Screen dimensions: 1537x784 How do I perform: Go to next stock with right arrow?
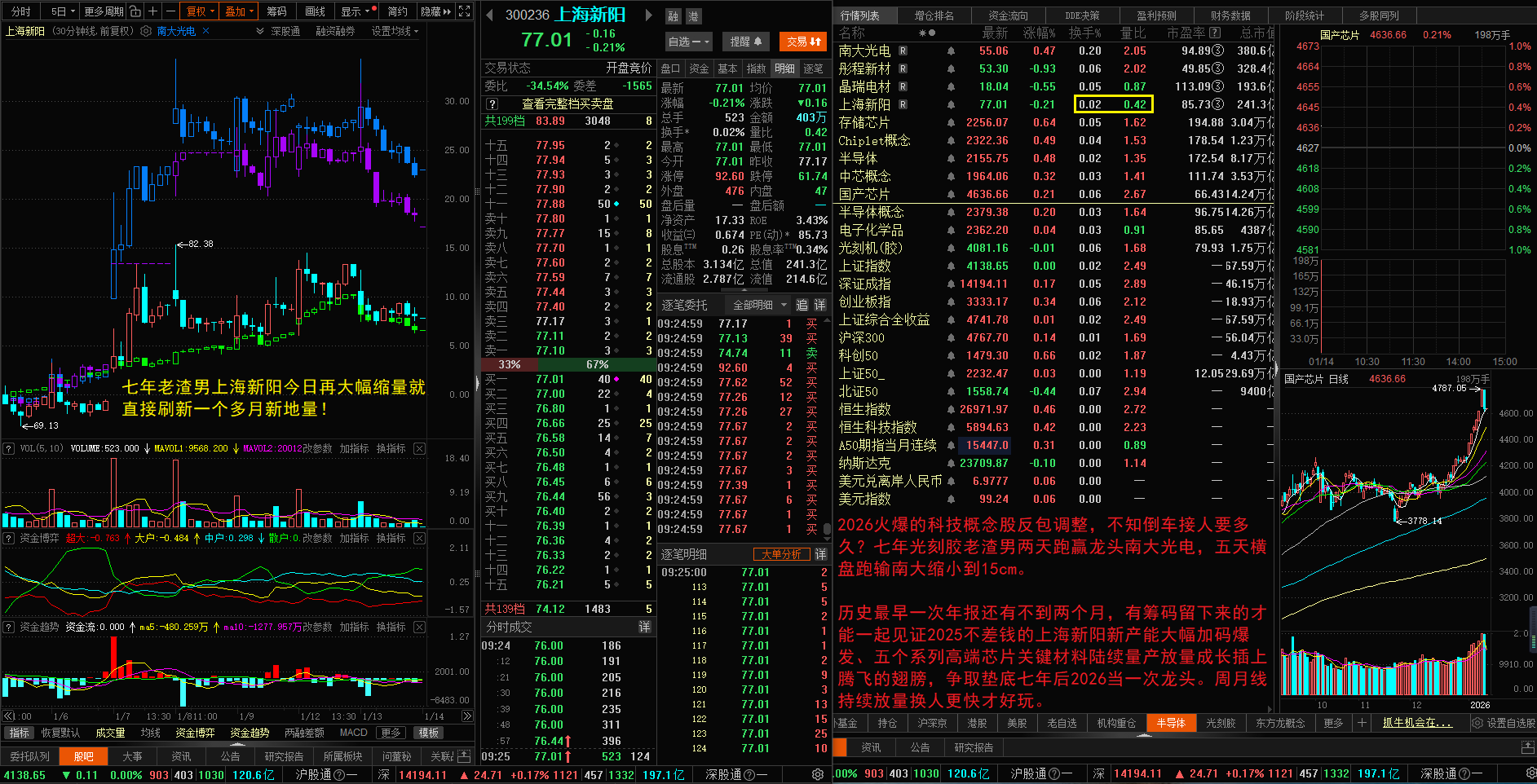649,15
